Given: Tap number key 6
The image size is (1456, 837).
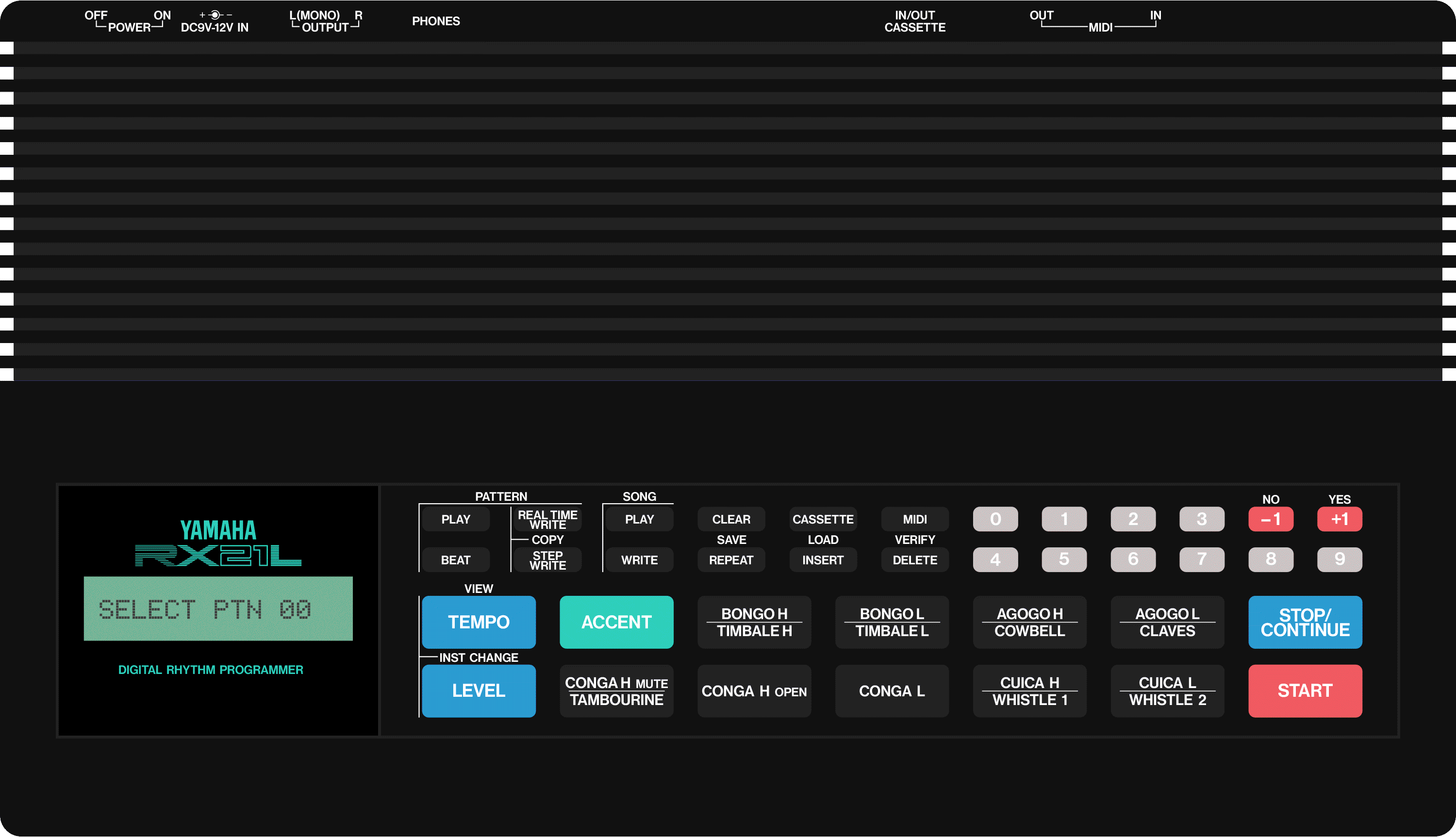Looking at the screenshot, I should [x=1133, y=560].
